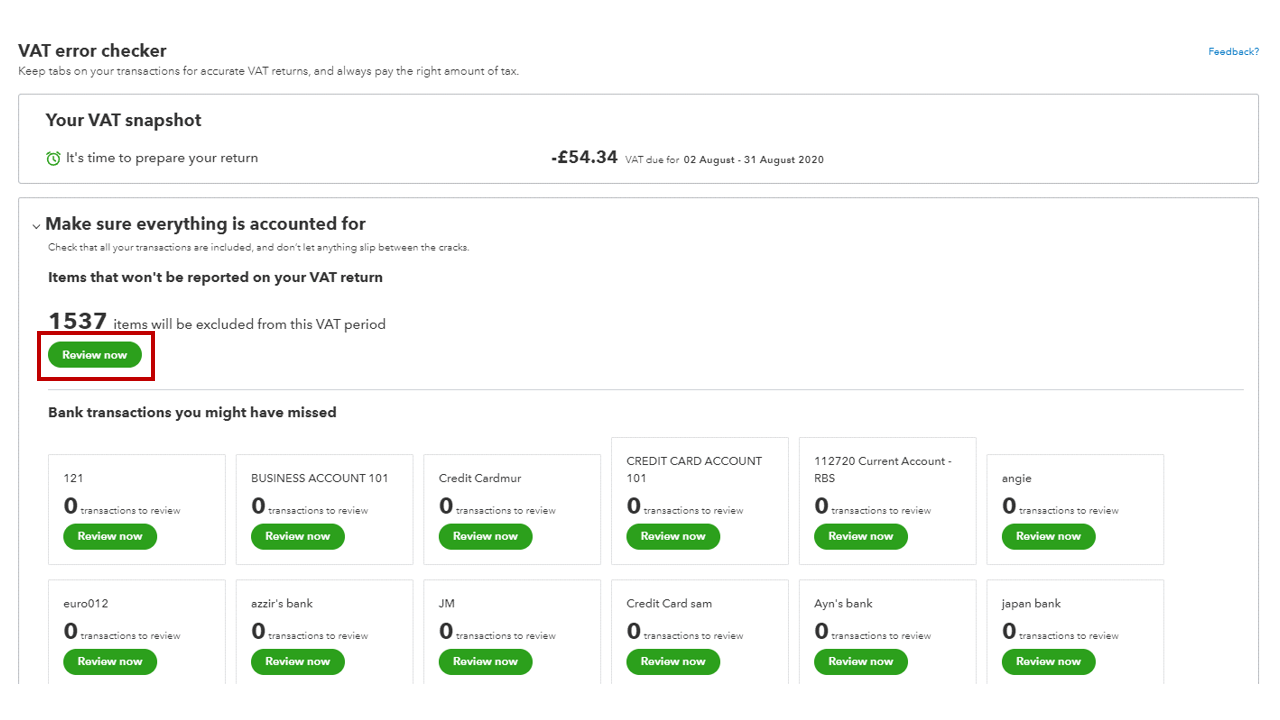The width and height of the screenshot is (1280, 720).
Task: Click the 'Your VAT snapshot' heading
Action: [x=123, y=120]
